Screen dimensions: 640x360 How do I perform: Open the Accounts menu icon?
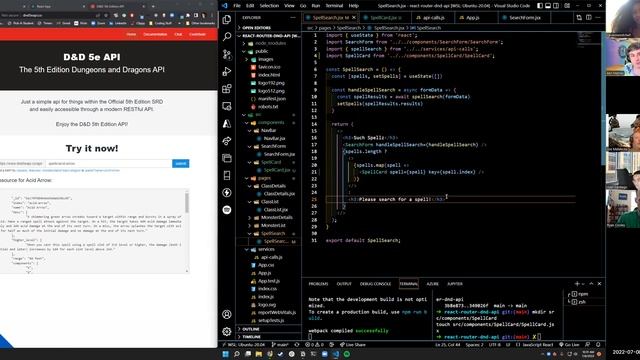click(x=227, y=314)
